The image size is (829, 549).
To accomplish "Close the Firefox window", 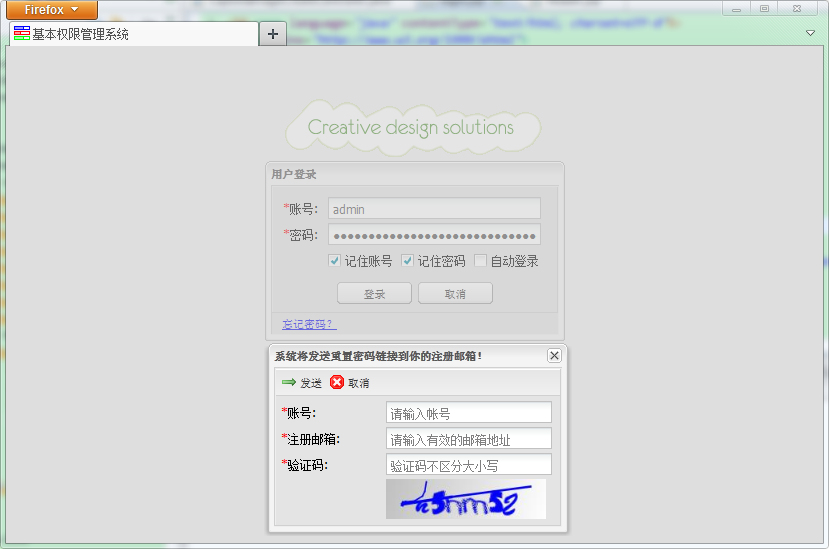I will point(797,8).
